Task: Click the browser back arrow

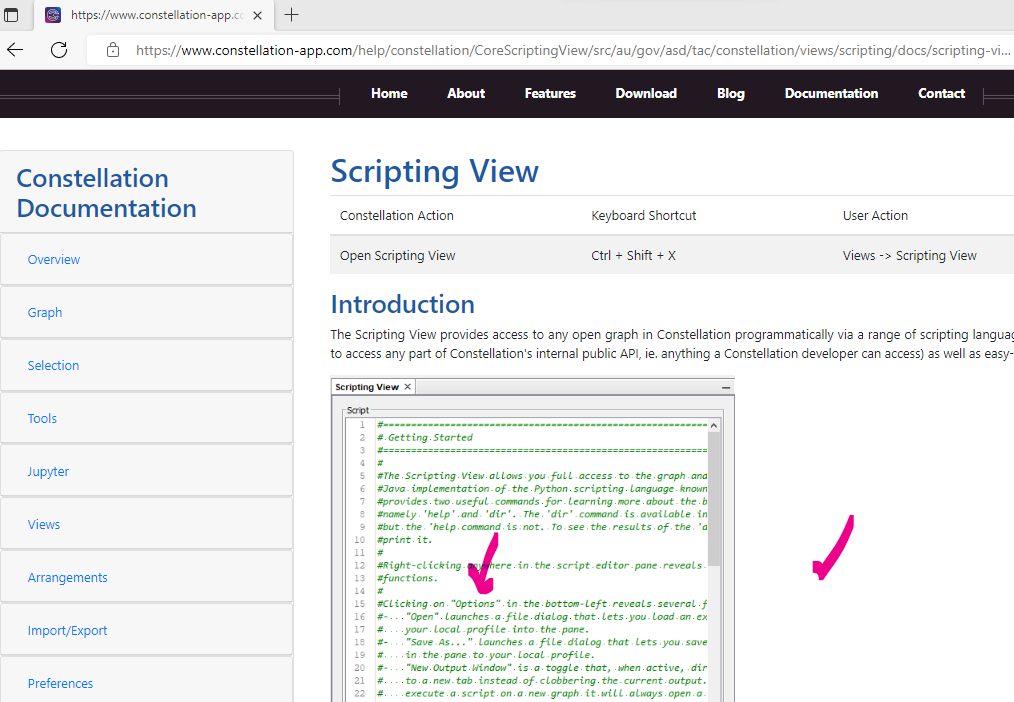Action: (x=17, y=50)
